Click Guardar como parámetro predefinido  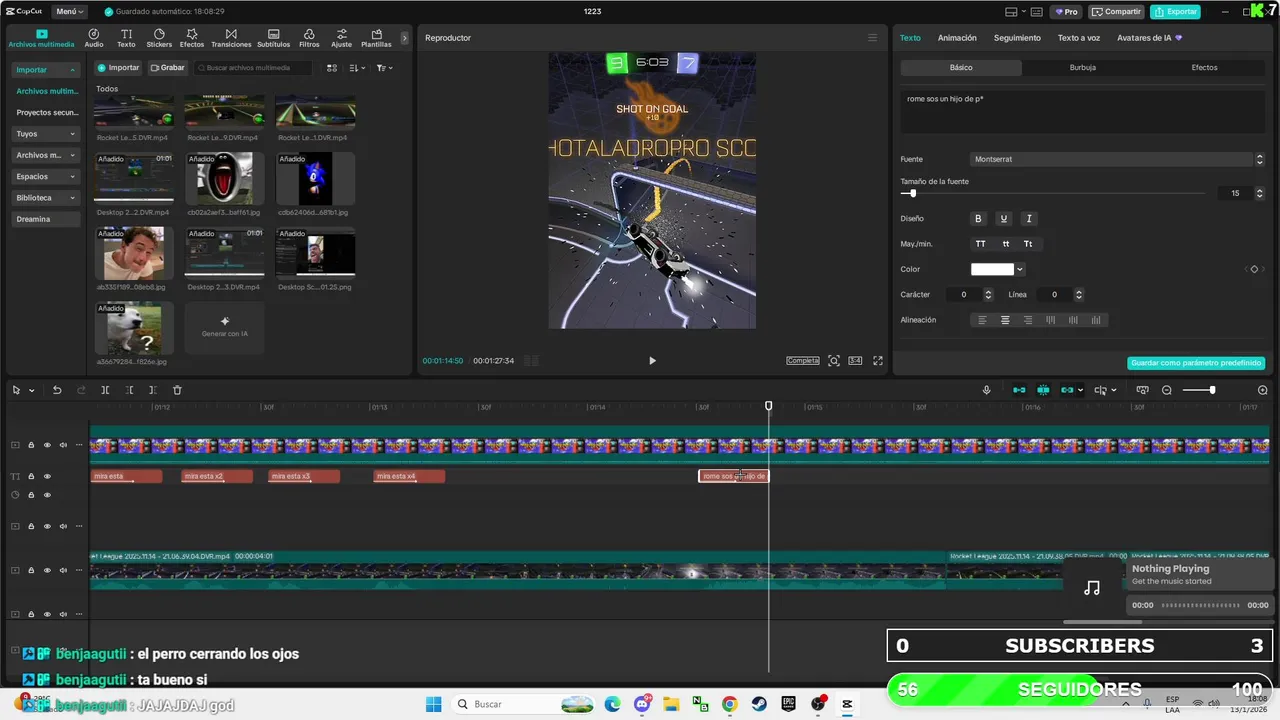pyautogui.click(x=1196, y=363)
